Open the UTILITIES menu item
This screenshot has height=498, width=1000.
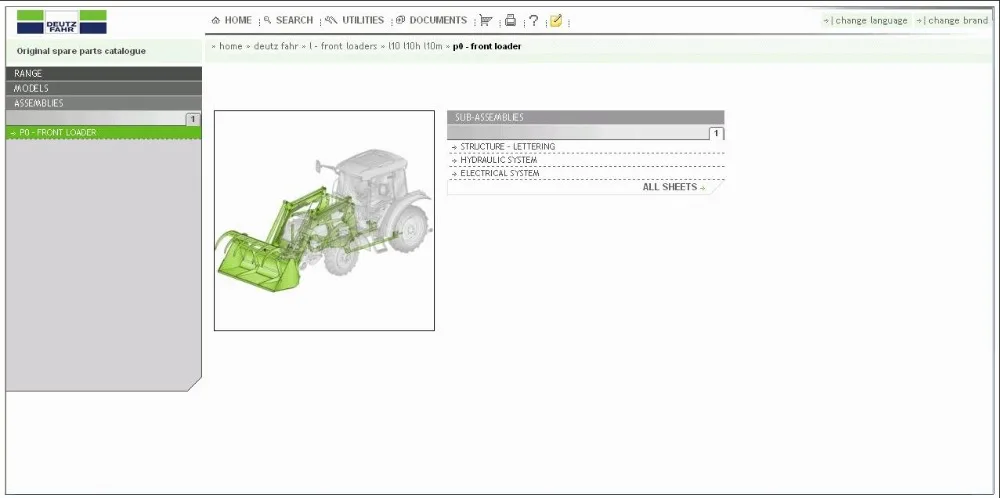point(355,20)
